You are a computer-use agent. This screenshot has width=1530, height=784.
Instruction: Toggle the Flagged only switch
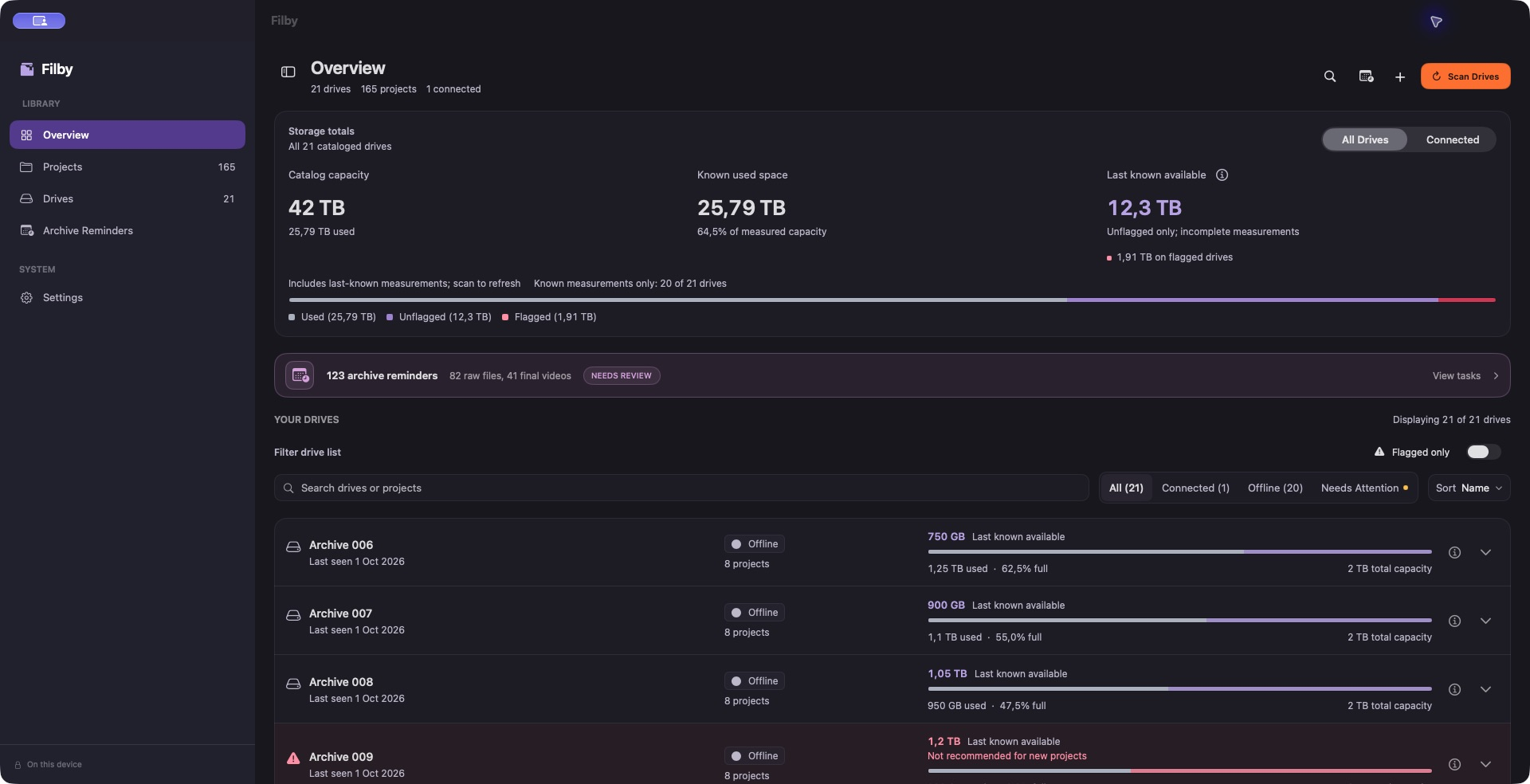[x=1483, y=452]
